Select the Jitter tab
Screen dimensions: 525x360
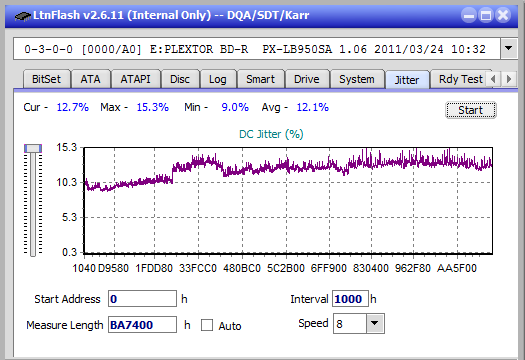pyautogui.click(x=407, y=80)
